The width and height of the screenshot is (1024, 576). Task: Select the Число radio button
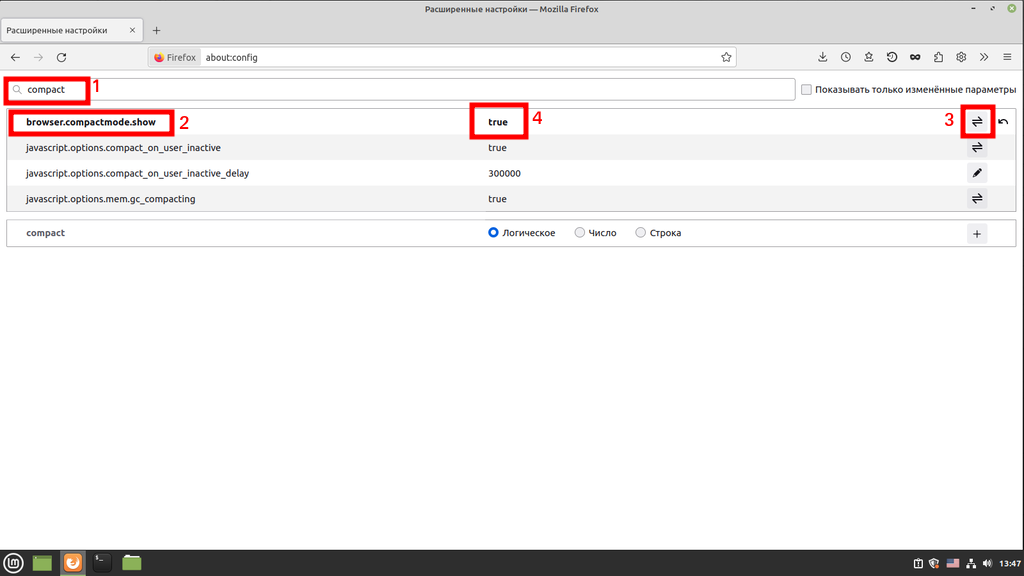click(x=580, y=233)
